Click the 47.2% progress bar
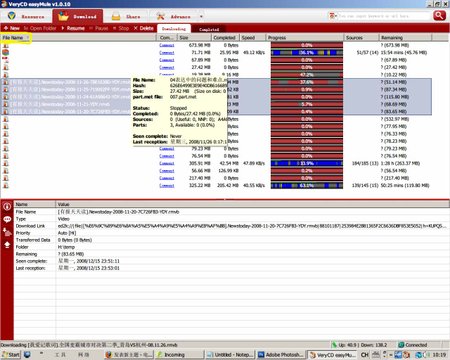 (x=307, y=75)
